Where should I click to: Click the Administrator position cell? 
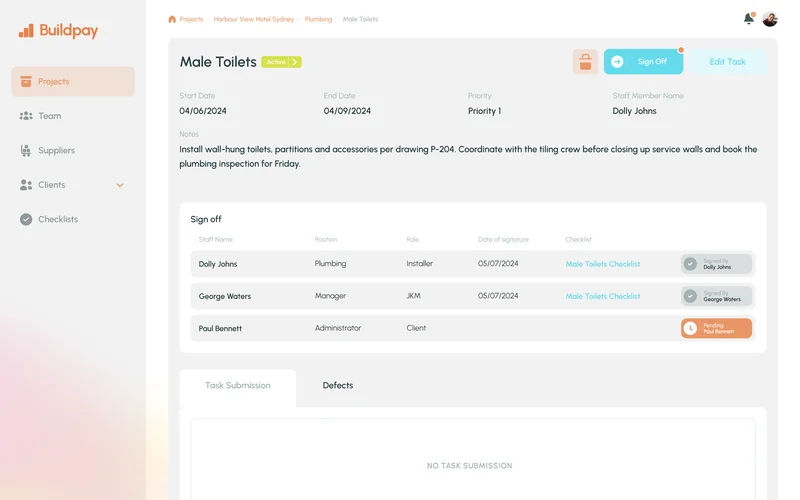(338, 328)
